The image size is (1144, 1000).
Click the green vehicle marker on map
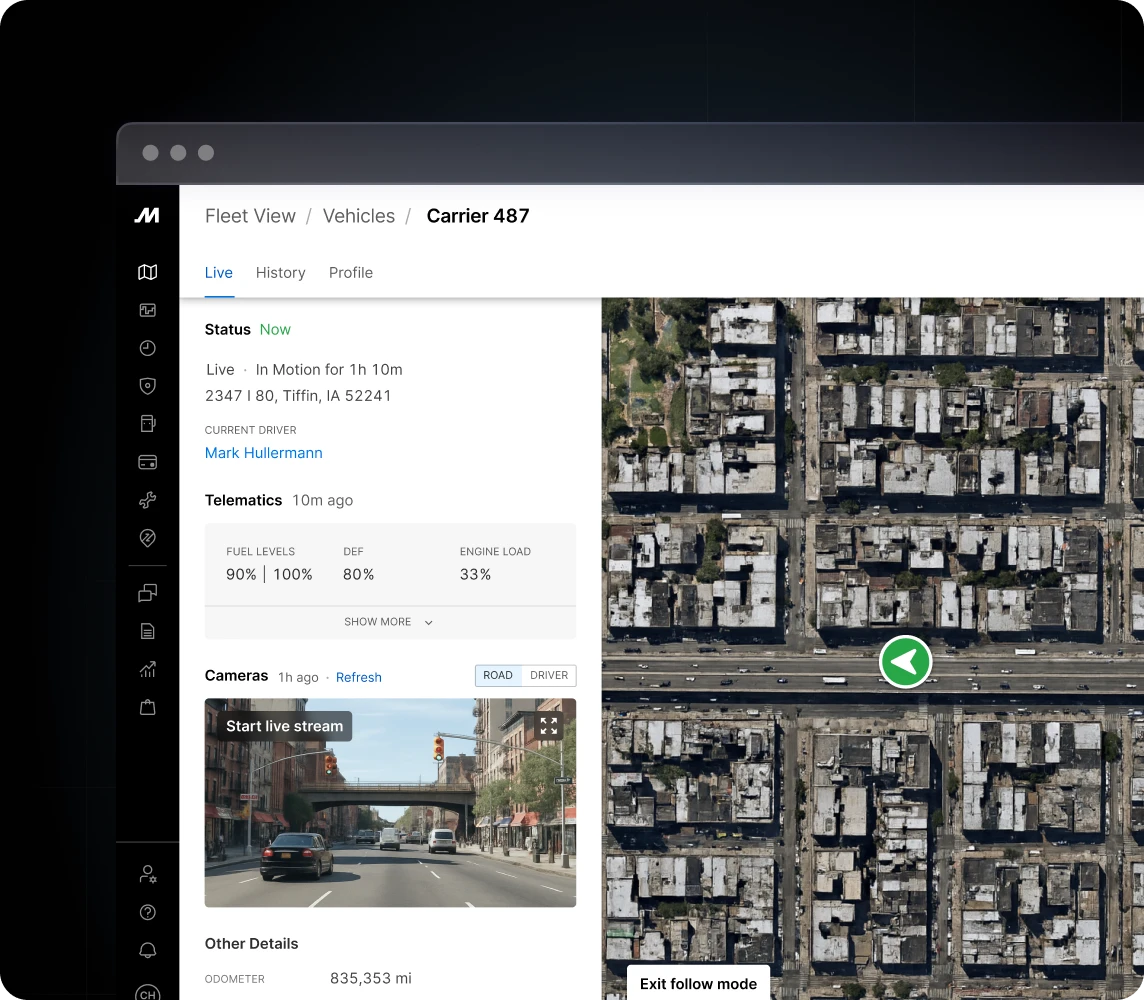point(905,662)
